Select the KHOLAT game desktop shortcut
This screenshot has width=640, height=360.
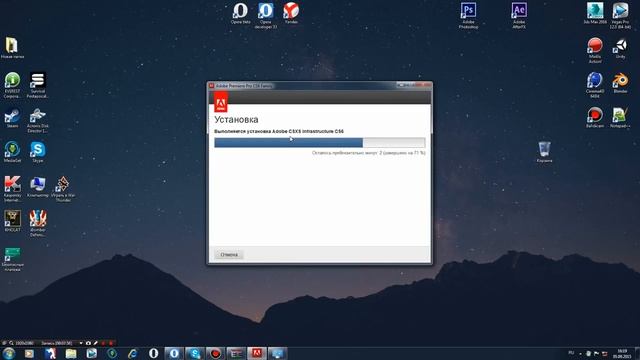pos(12,221)
